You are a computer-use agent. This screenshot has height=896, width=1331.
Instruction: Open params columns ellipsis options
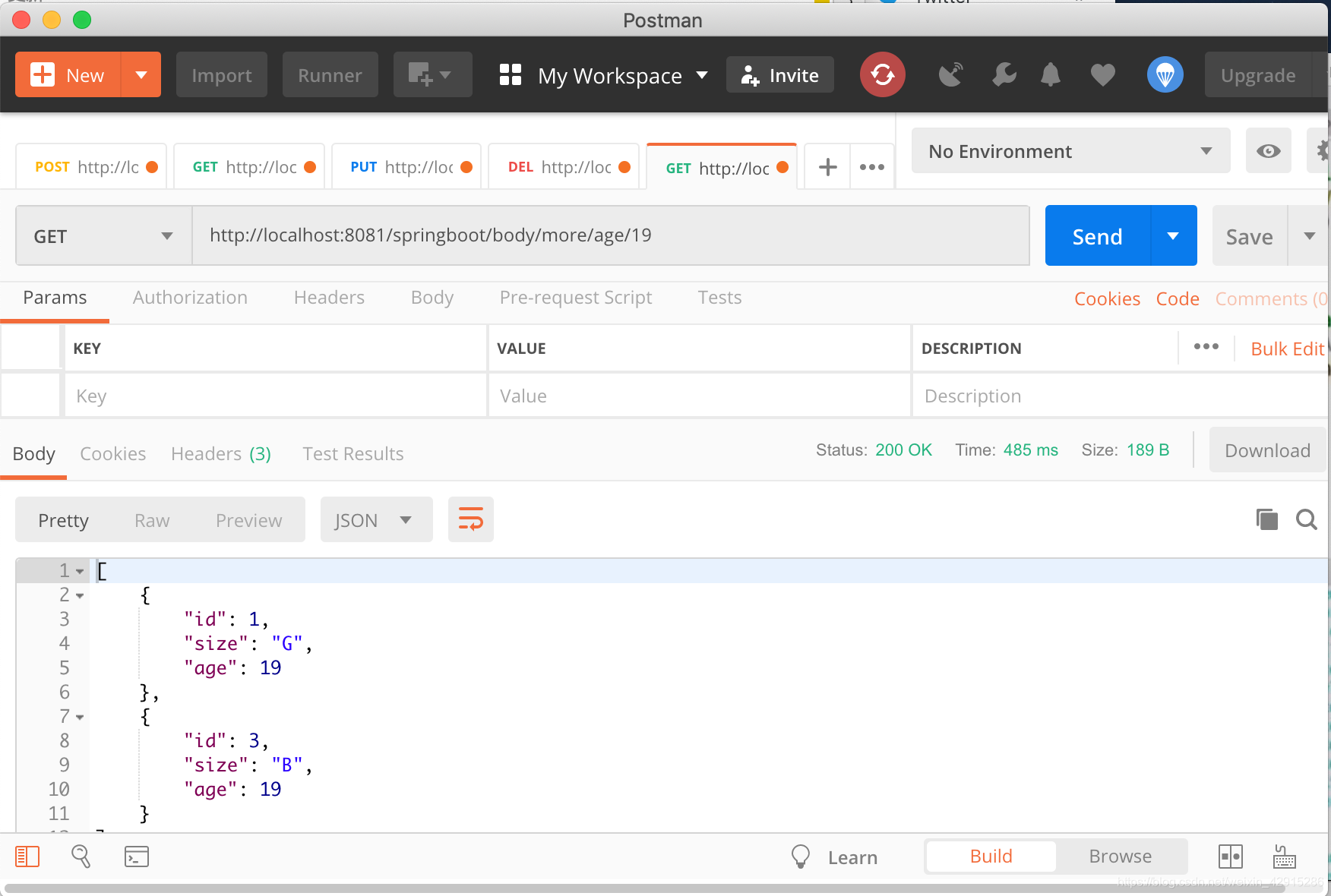[x=1206, y=347]
